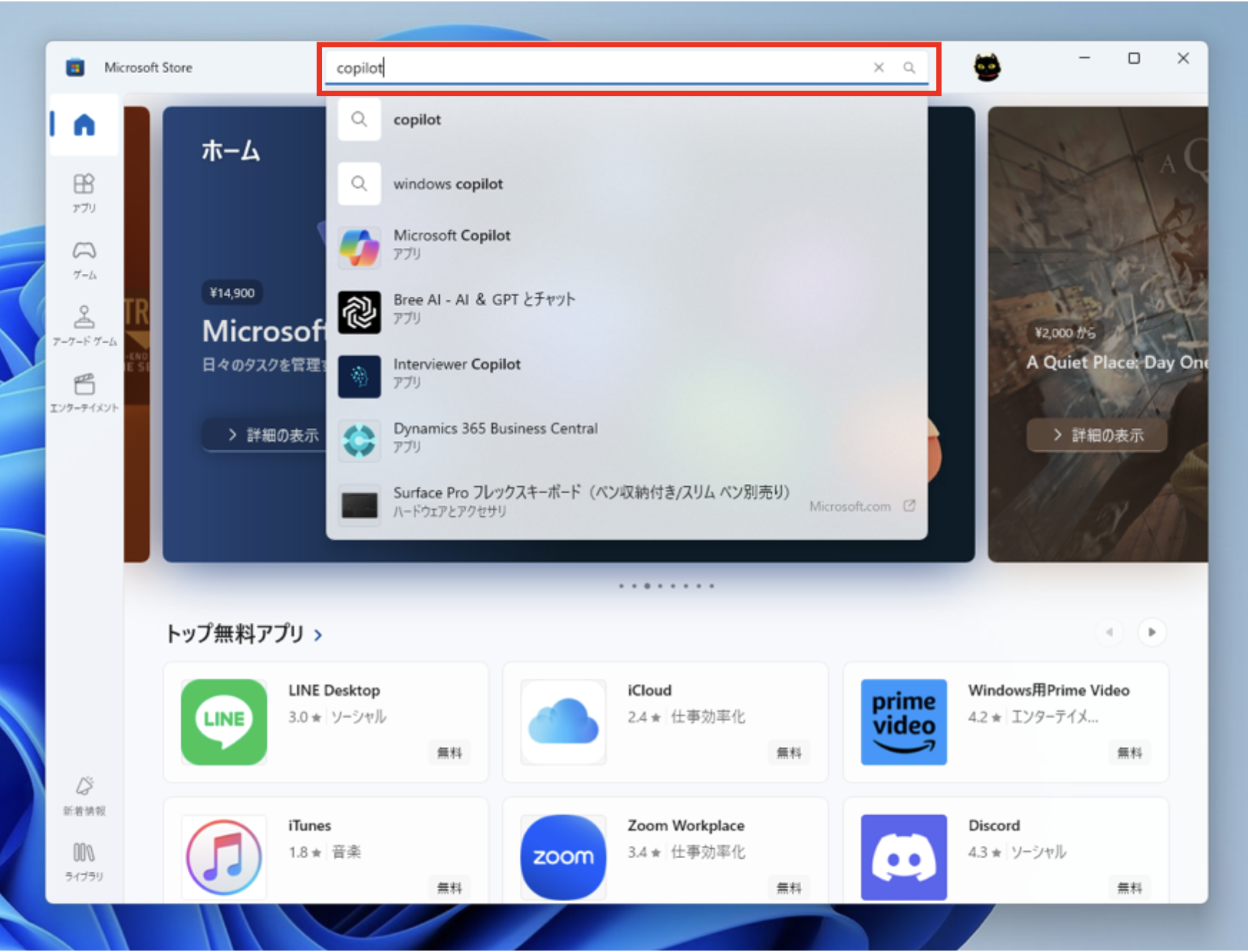The height and width of the screenshot is (952, 1248).
Task: Click the Discord logo icon
Action: (x=904, y=857)
